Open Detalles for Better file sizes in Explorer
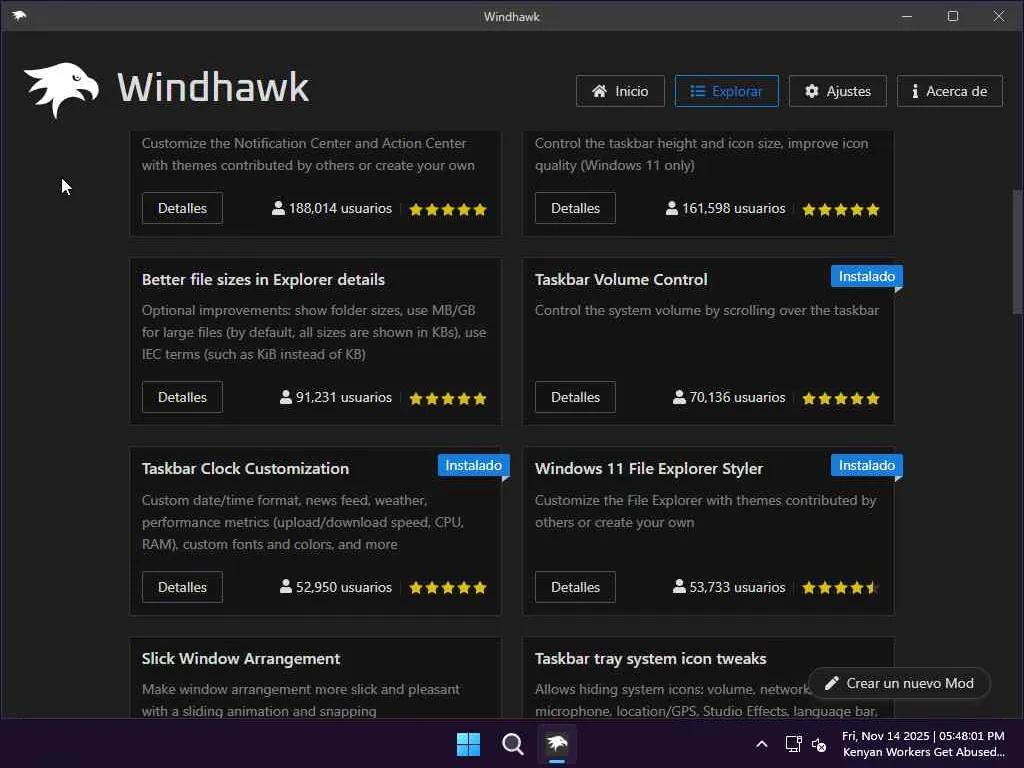 [x=182, y=397]
